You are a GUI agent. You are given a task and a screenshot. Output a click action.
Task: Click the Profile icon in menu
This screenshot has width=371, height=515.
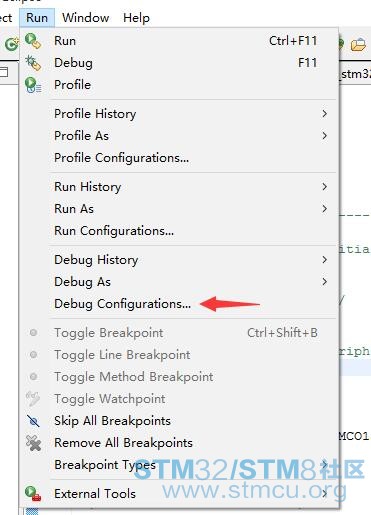(33, 85)
